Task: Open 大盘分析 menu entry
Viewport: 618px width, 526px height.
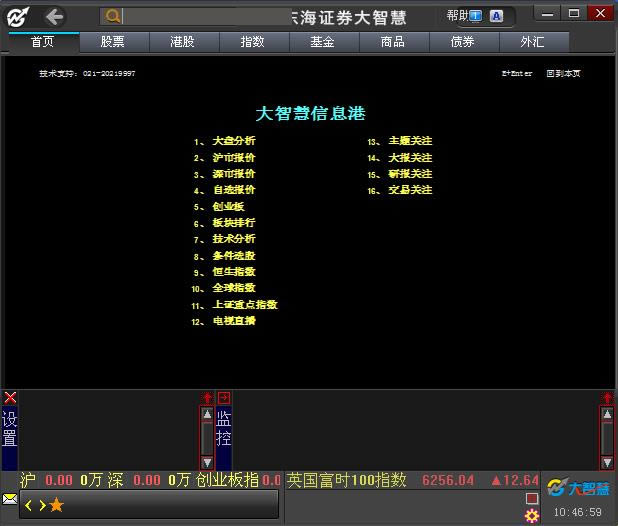Action: pos(234,141)
